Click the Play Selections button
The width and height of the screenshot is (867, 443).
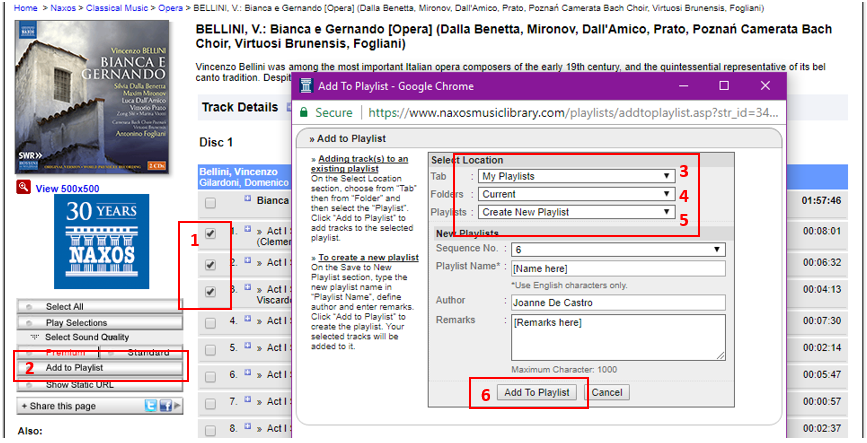tap(100, 322)
